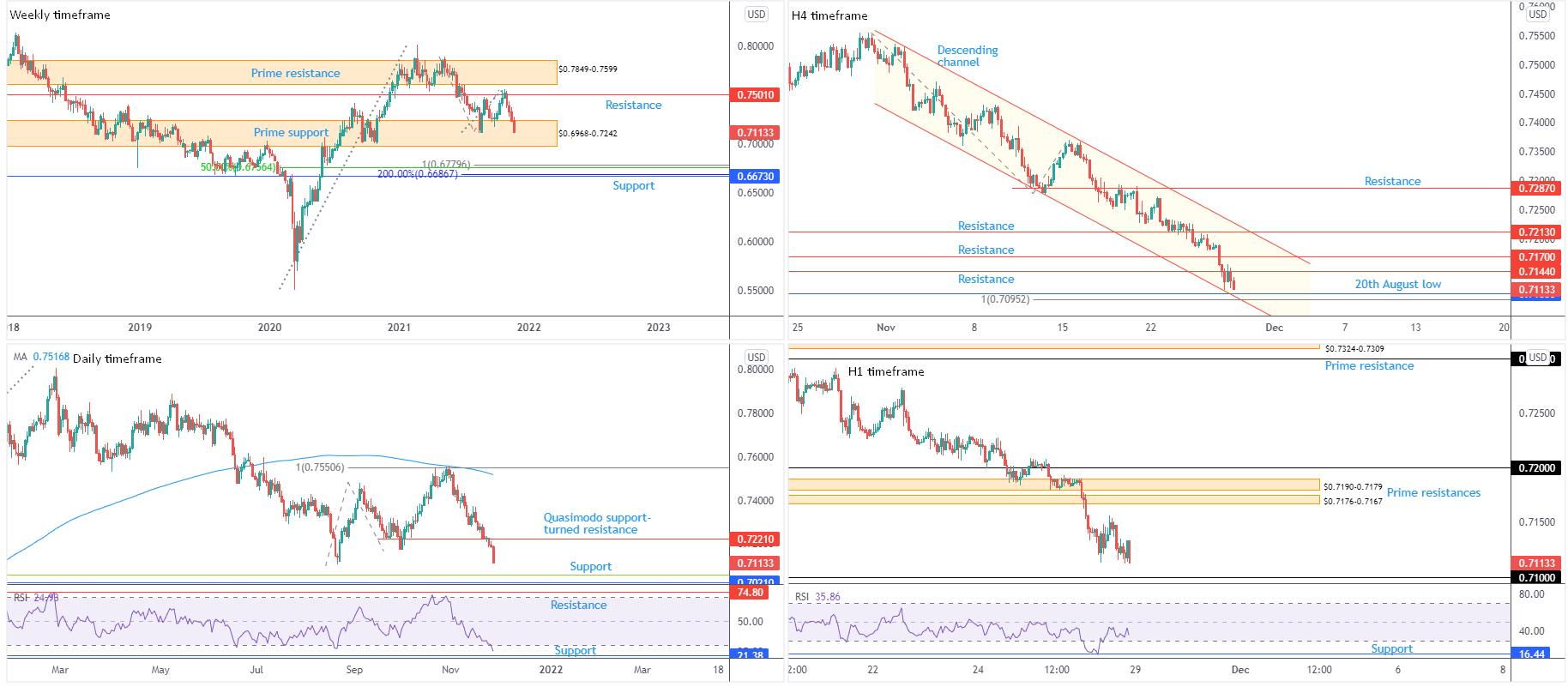Click the USD currency button on H1 chart

click(1538, 358)
